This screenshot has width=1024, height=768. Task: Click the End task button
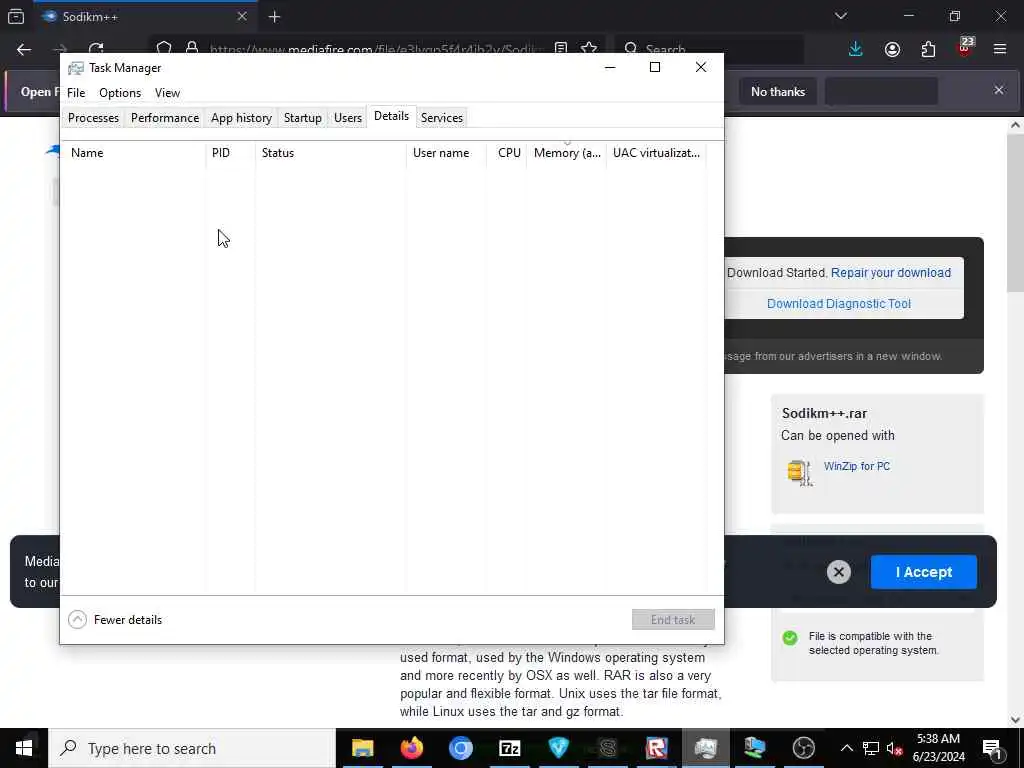coord(673,619)
